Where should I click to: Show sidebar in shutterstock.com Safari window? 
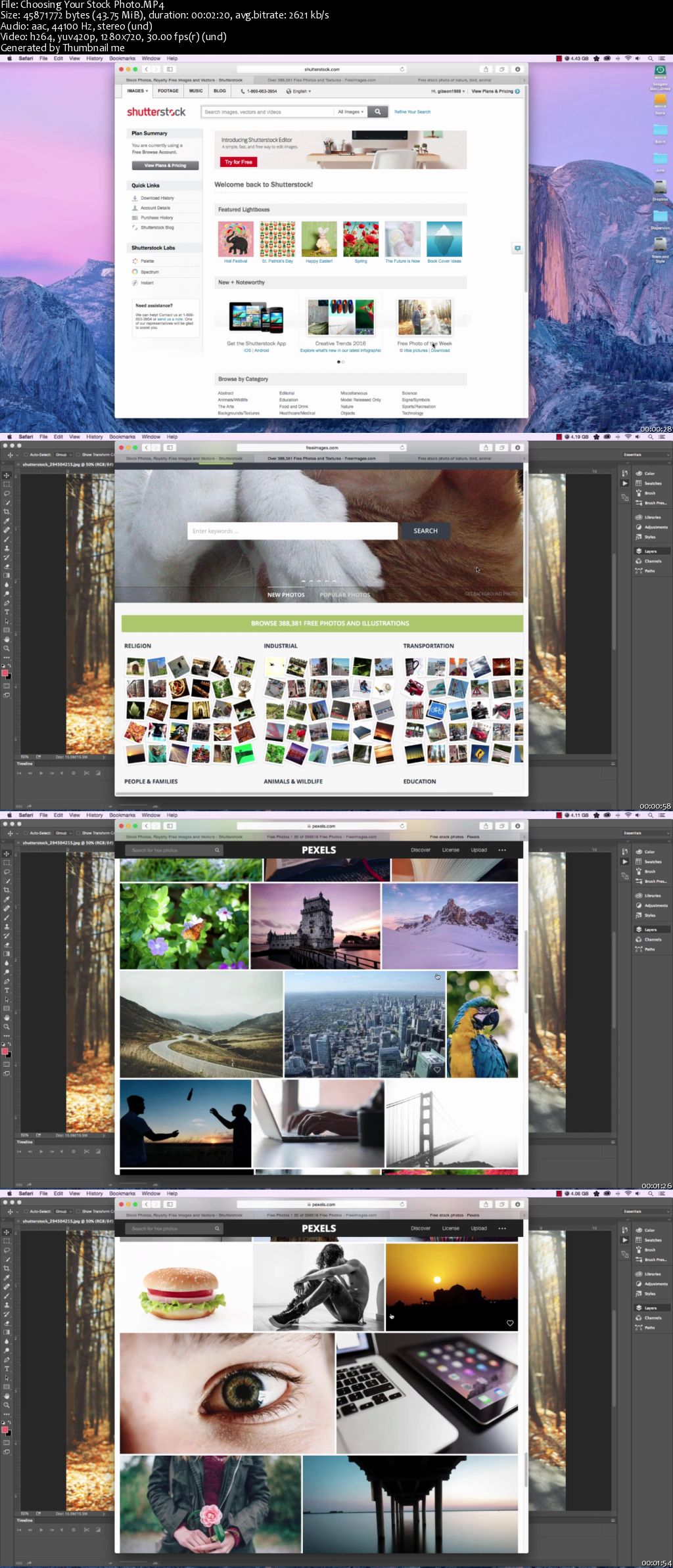(x=170, y=69)
